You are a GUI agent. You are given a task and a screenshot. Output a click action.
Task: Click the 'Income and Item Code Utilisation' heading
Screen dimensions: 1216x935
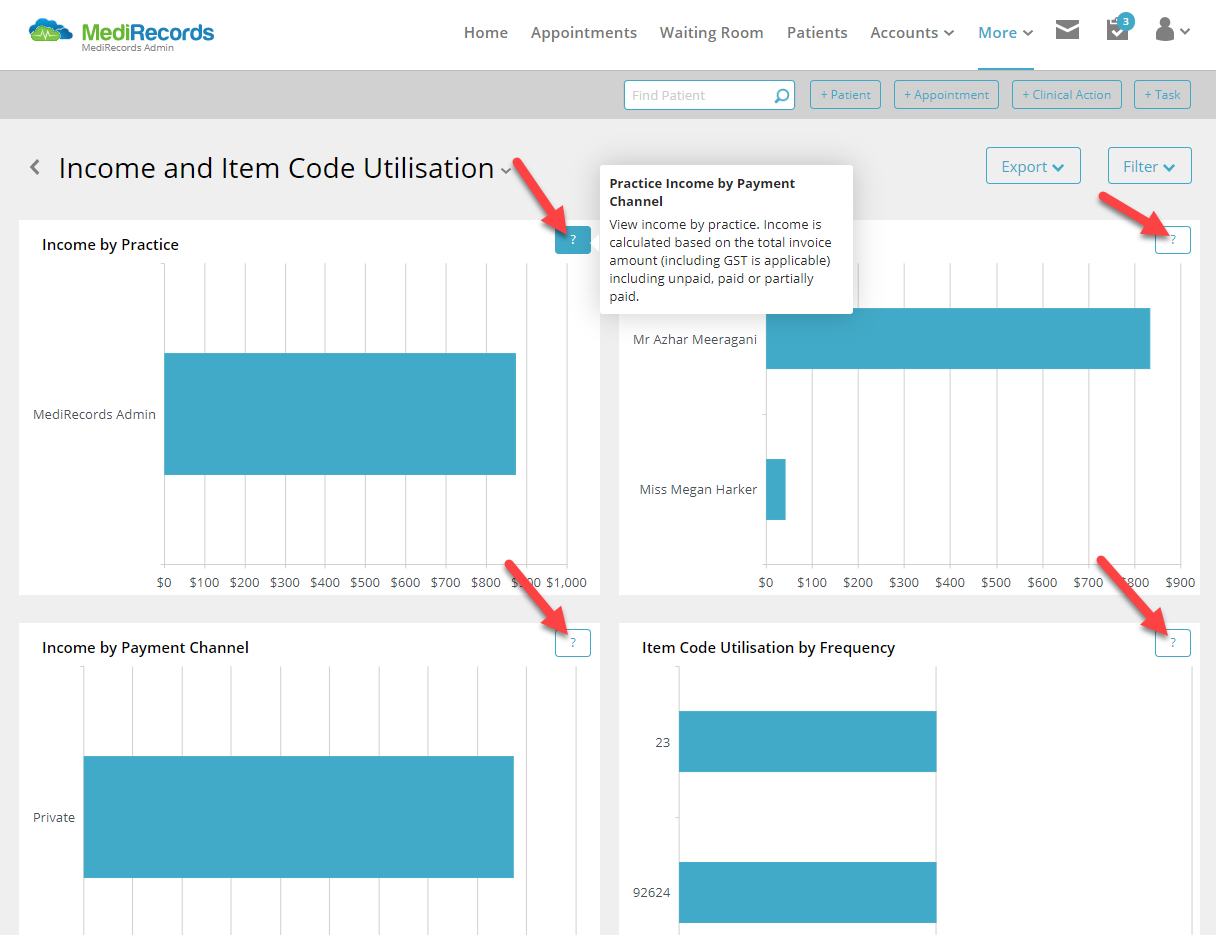click(277, 168)
